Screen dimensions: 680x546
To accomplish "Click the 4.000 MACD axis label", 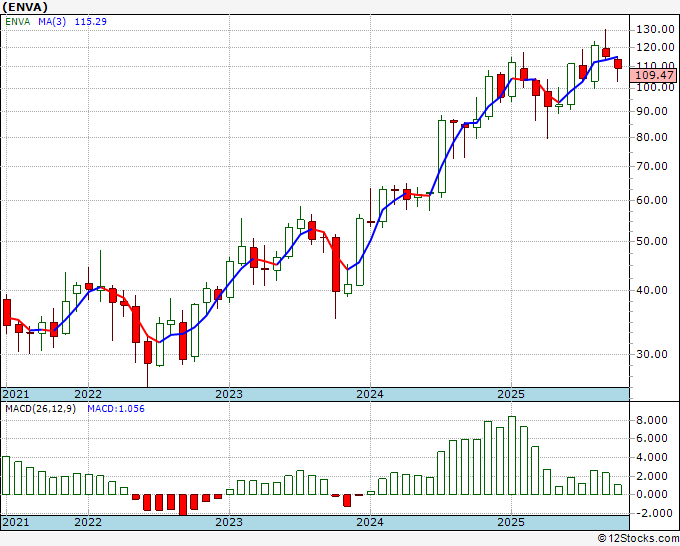I will tap(652, 457).
